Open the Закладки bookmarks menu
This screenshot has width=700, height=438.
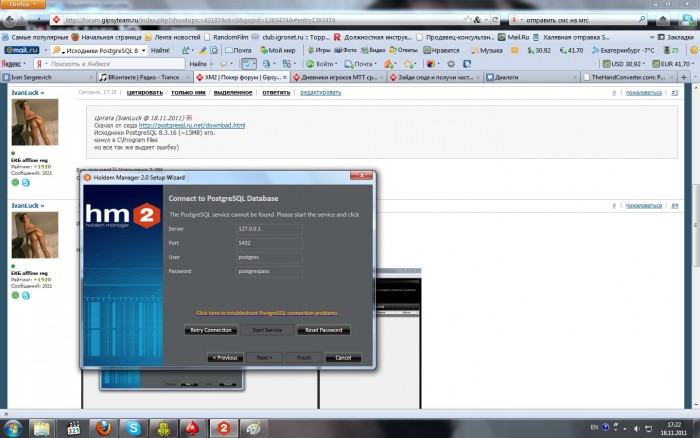click(x=676, y=37)
